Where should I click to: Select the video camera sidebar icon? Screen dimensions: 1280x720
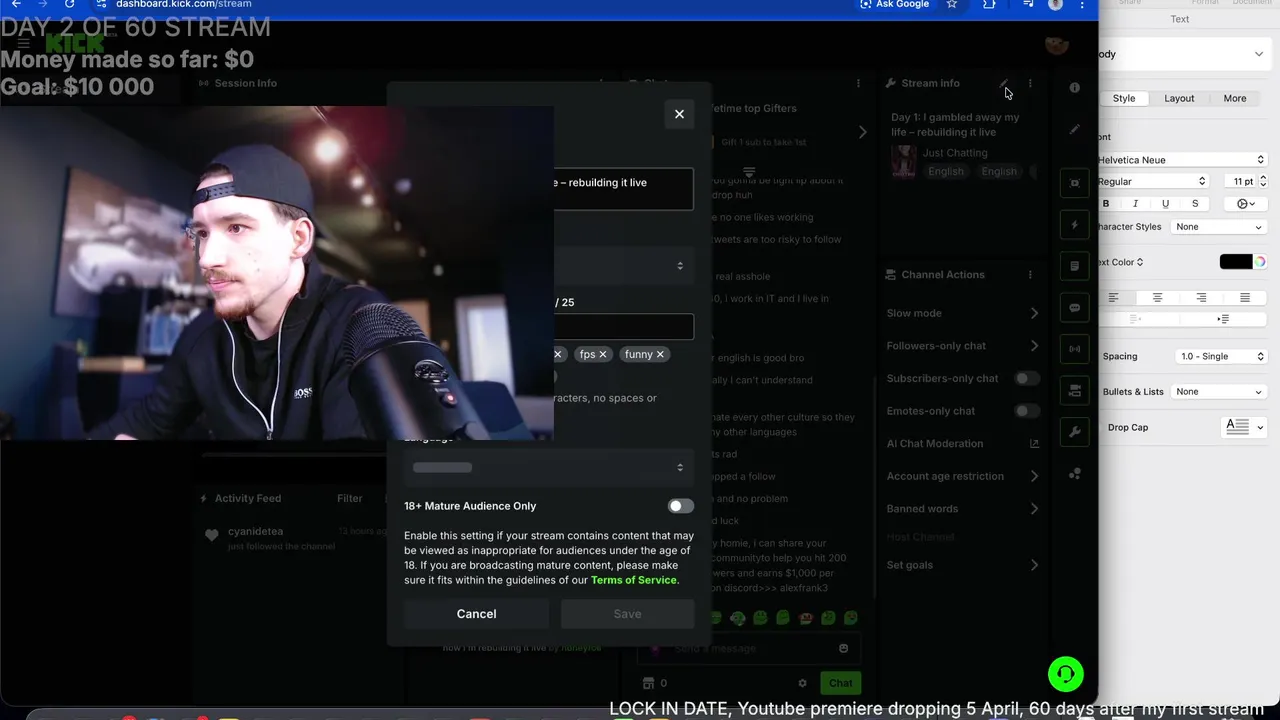pyautogui.click(x=1075, y=390)
